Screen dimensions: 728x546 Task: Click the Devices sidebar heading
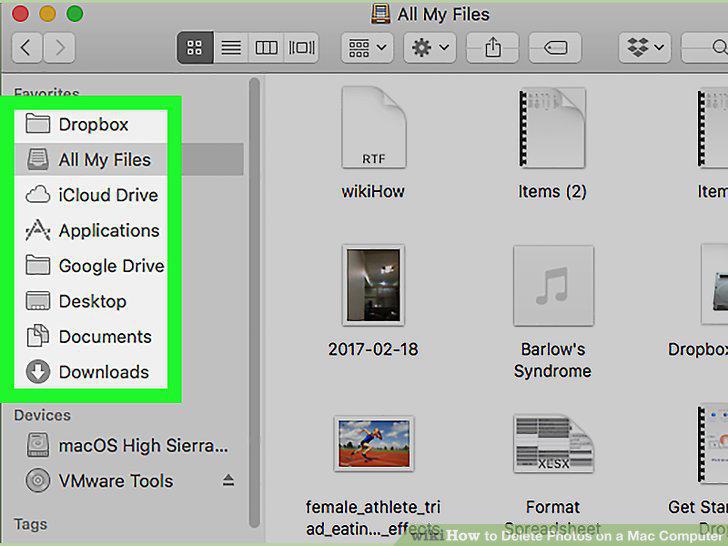42,415
